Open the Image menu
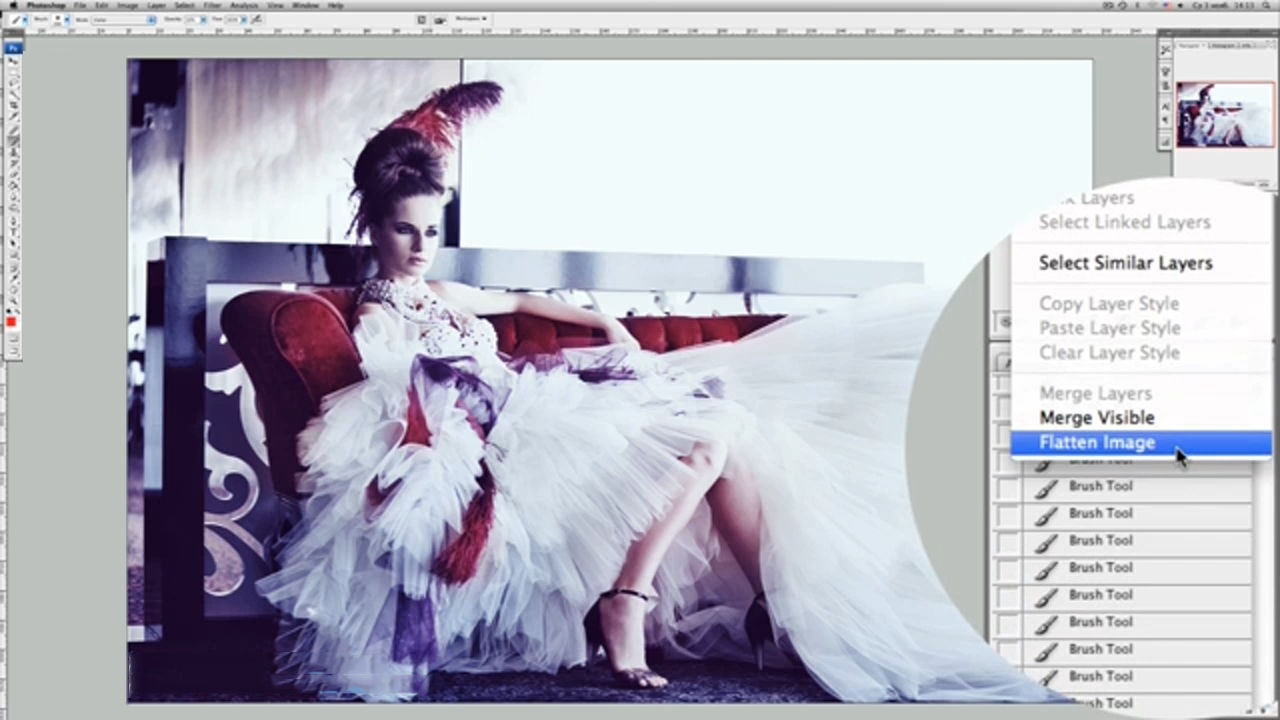Screen dimensions: 1280x720 click(128, 6)
